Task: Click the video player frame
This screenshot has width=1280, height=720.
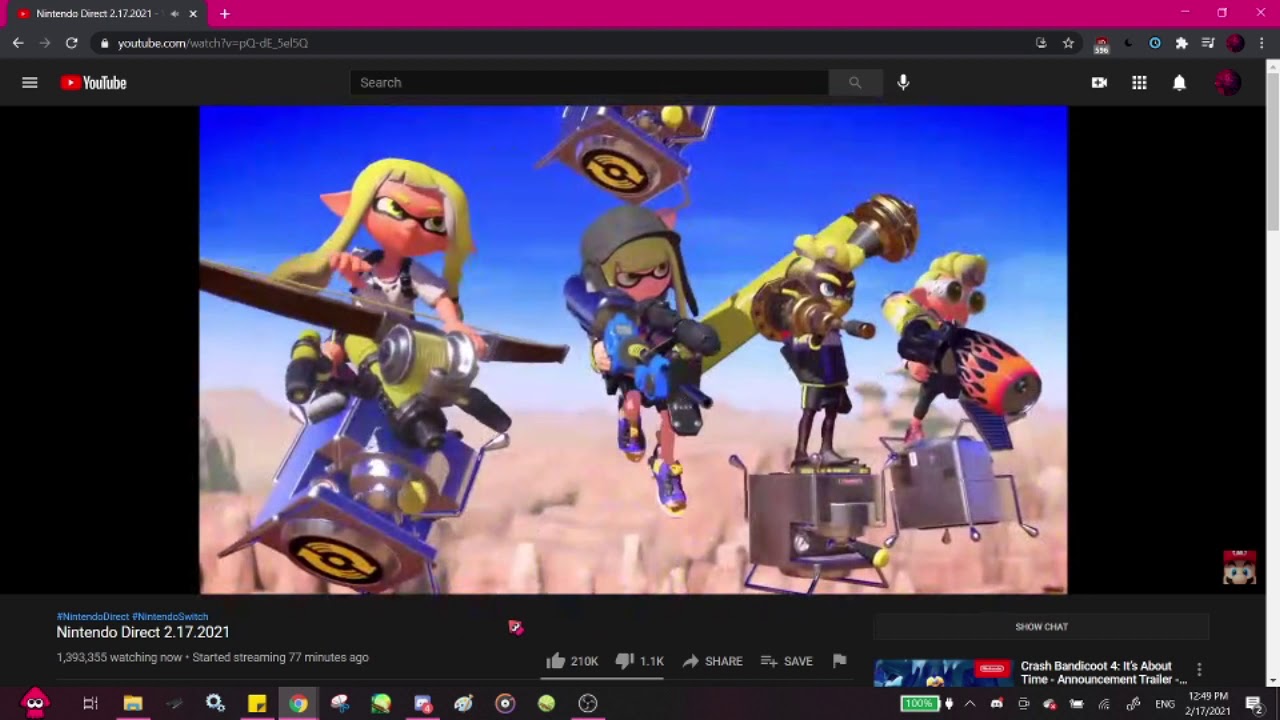Action: point(633,350)
